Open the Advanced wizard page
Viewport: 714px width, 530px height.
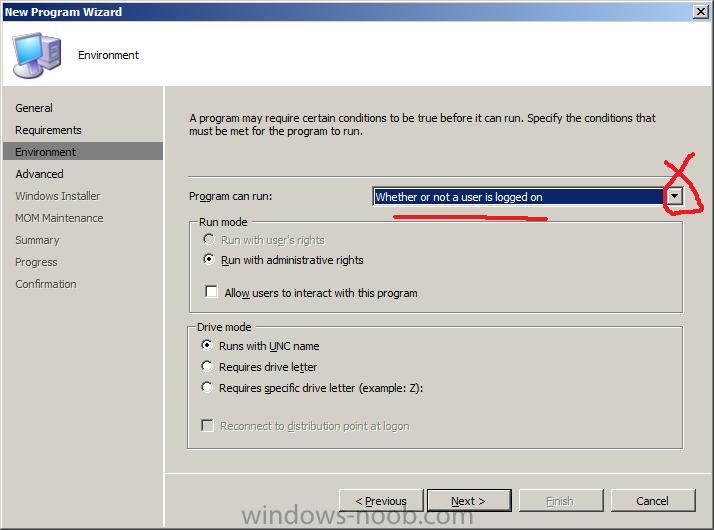point(39,174)
